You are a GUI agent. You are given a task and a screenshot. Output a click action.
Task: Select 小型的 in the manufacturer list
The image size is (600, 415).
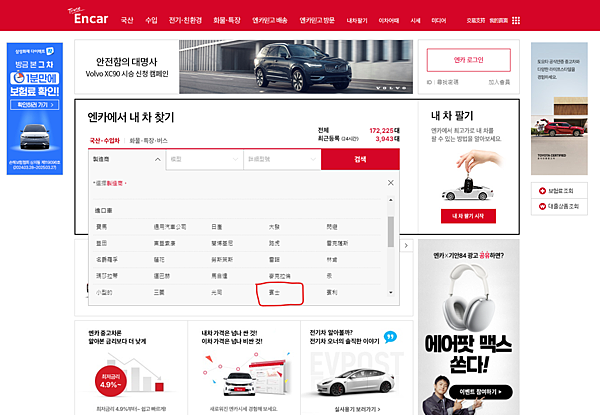pos(104,293)
